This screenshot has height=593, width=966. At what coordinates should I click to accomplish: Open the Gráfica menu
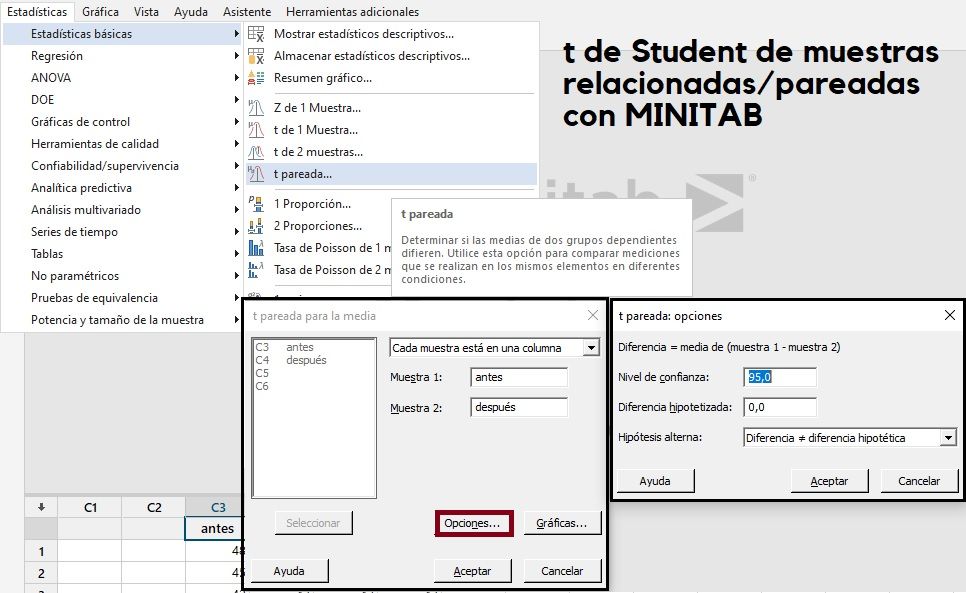100,12
